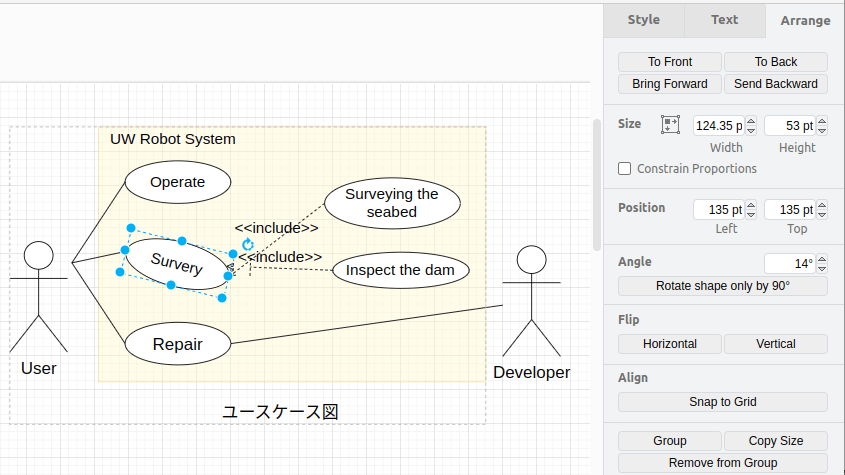Click the ユースケース図 label
Viewport: 845px width, 475px height.
[280, 412]
